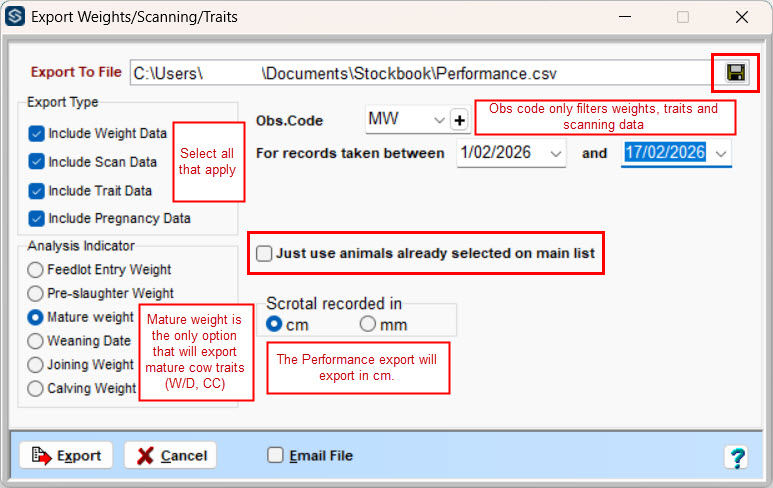773x488 pixels.
Task: Uncheck Include Pregnancy Data
Action: 37,218
